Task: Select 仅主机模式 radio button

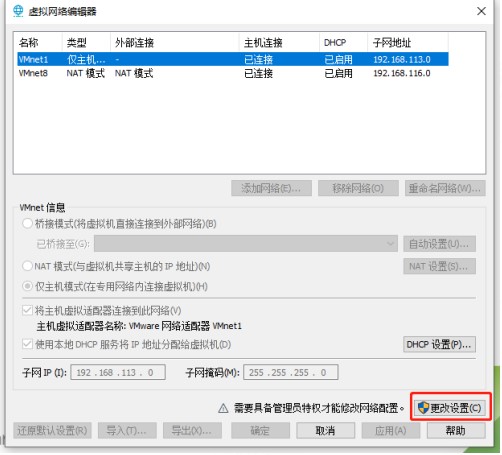Action: [x=27, y=286]
